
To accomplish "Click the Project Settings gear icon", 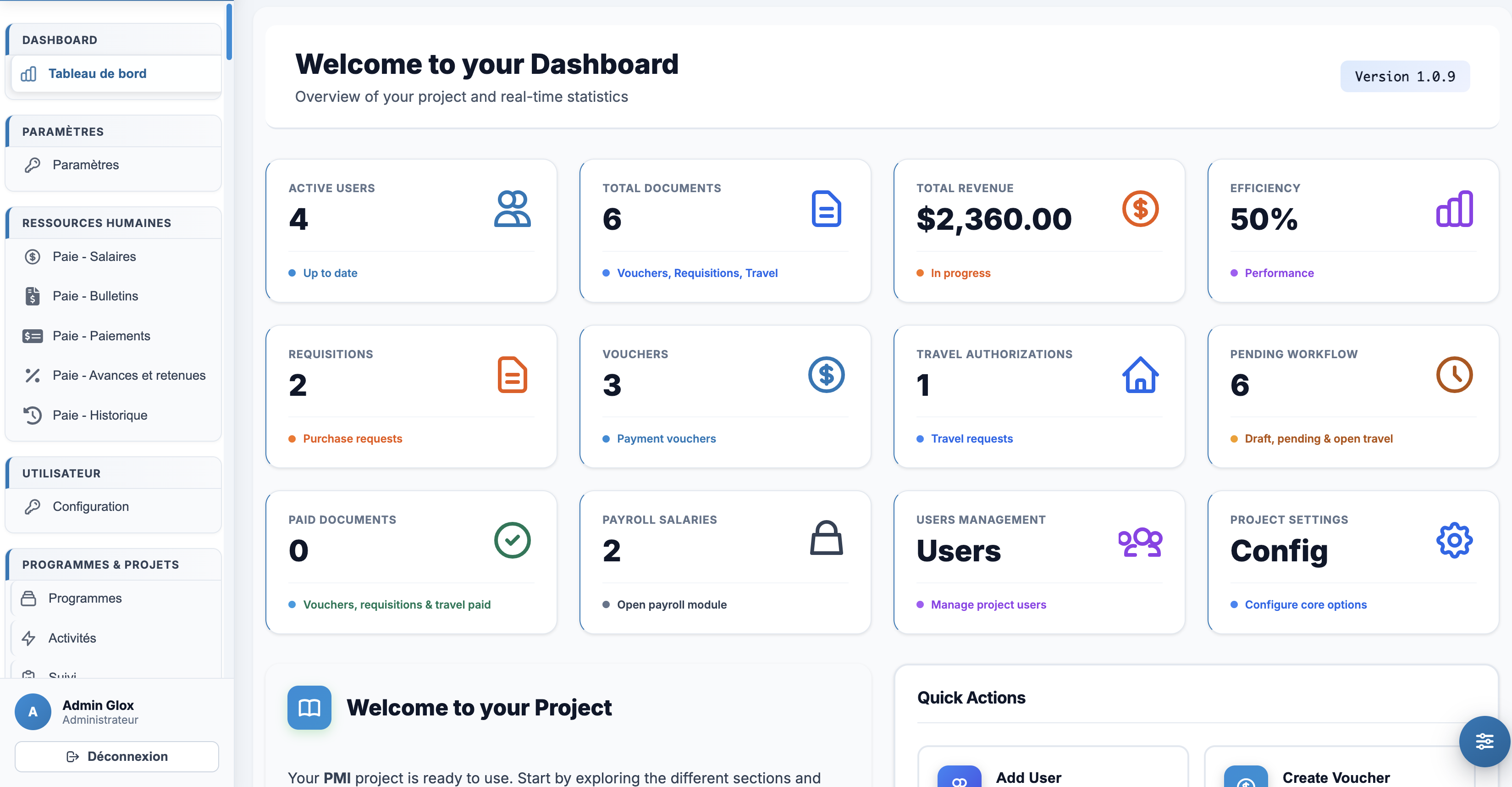I will 1455,540.
